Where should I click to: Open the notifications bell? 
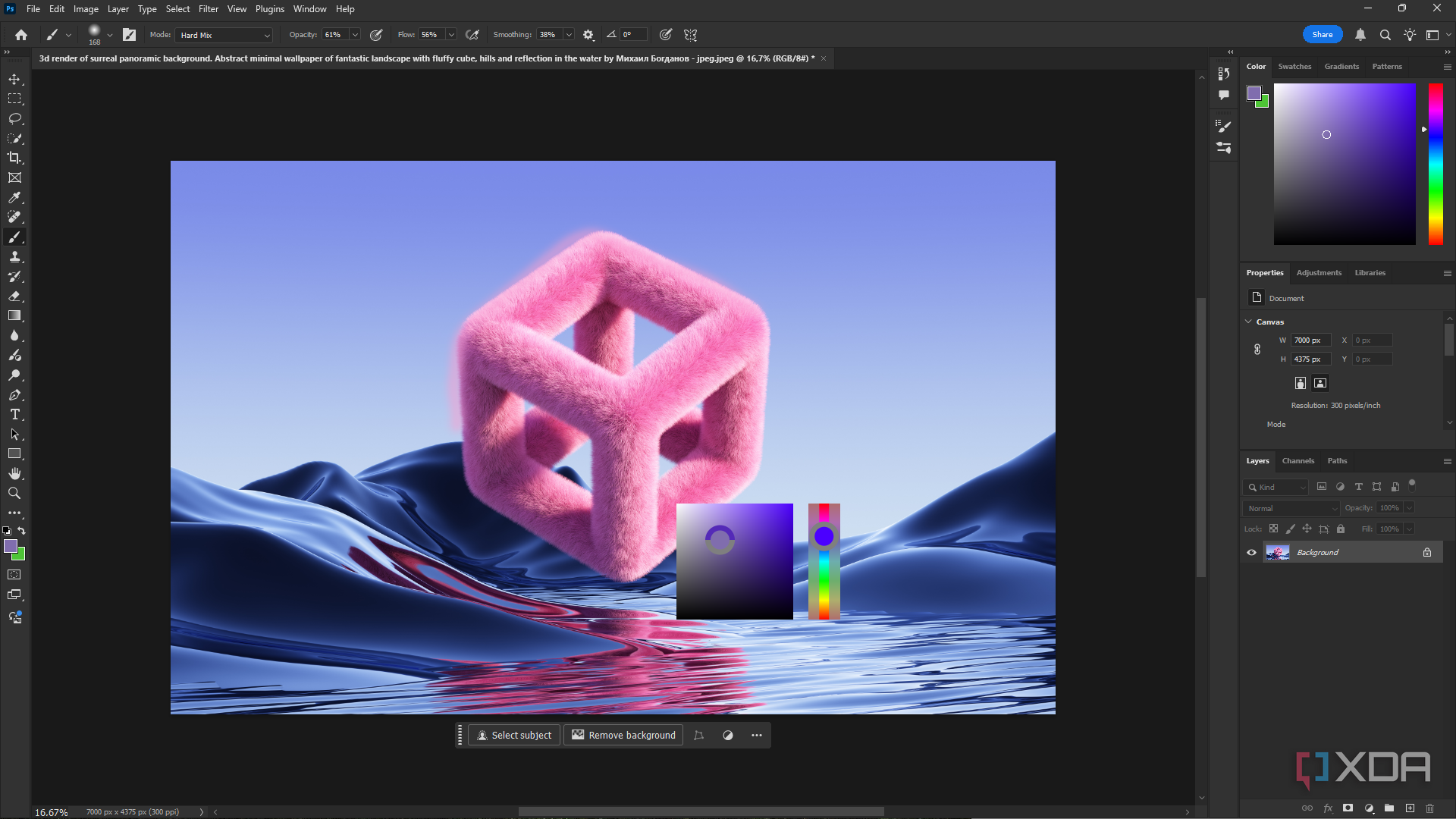coord(1360,35)
